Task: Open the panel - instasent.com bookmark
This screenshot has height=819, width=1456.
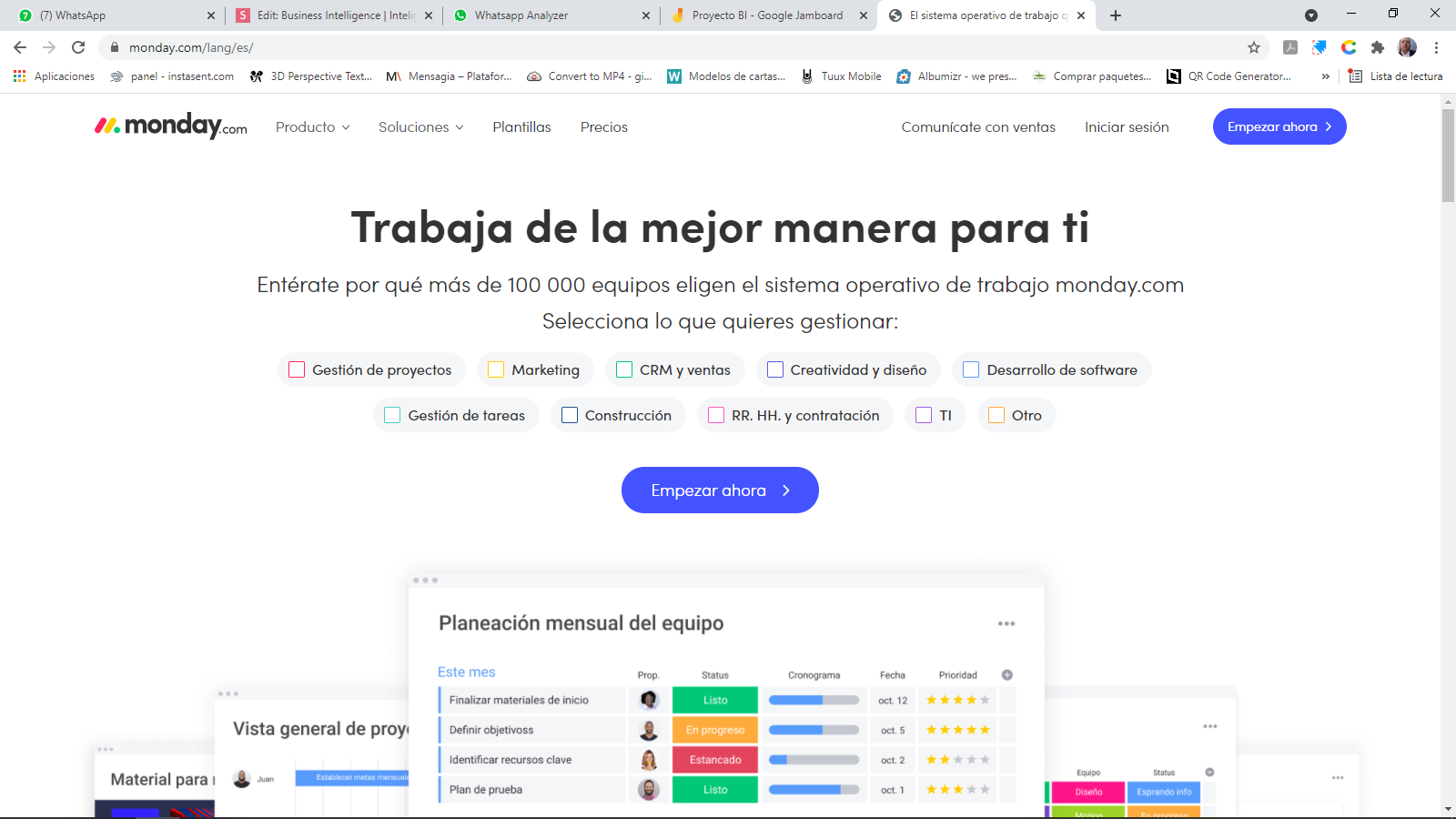Action: (172, 76)
